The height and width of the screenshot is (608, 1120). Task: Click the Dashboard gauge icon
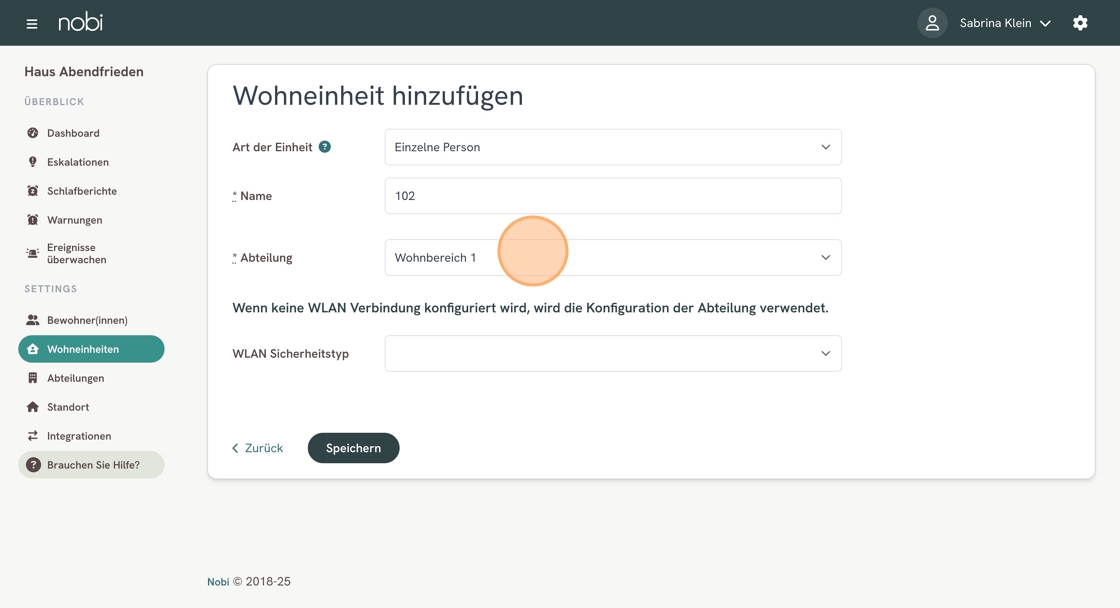[x=33, y=133]
